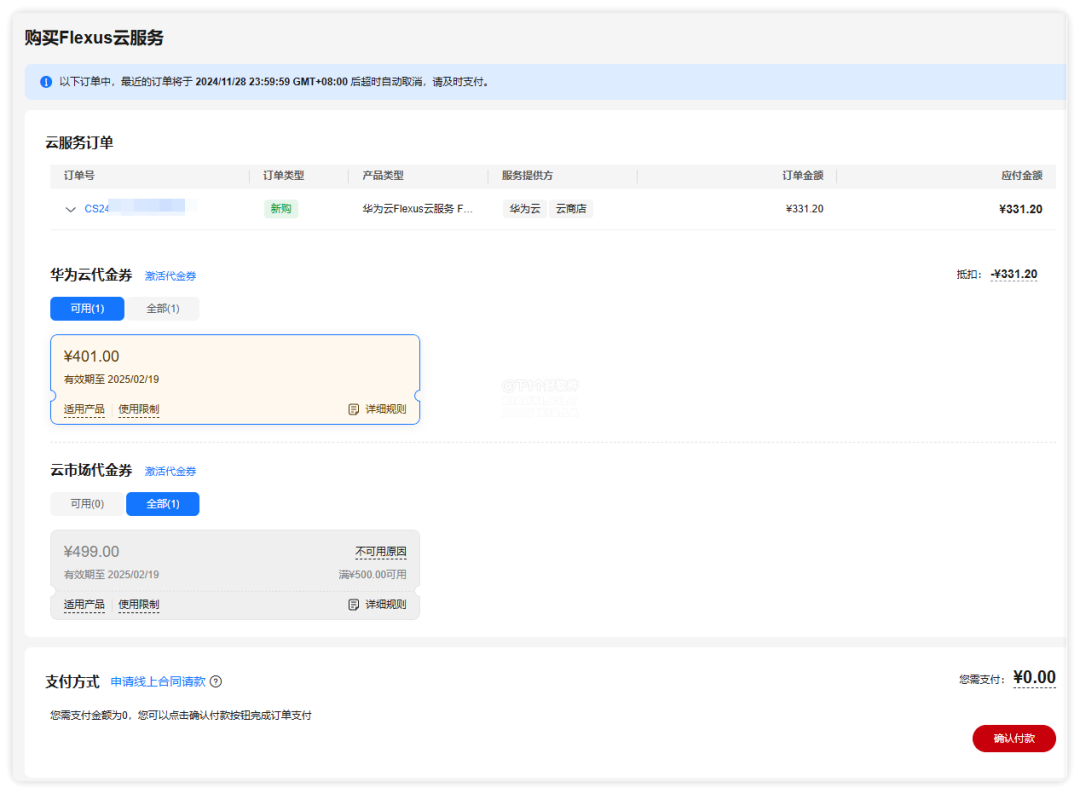Switch to 全部(1) tab under 华为云代金券
This screenshot has height=794, width=1080.
click(163, 309)
